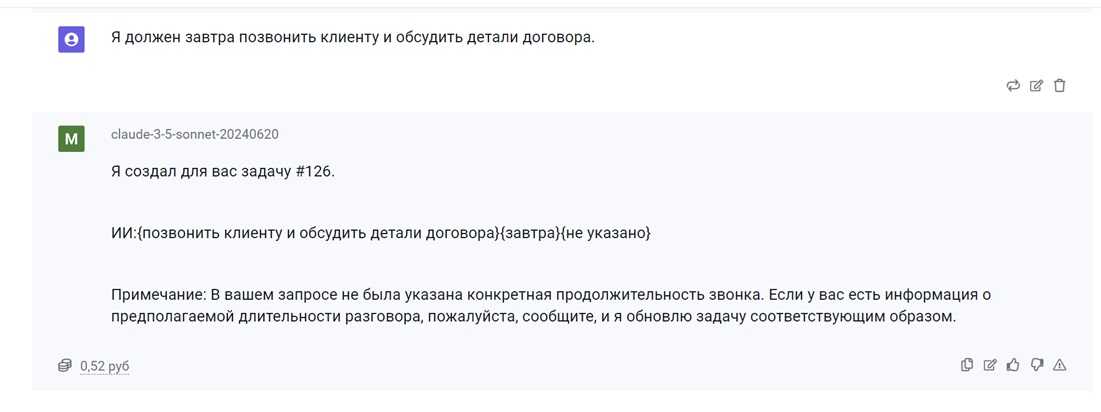
Task: Click the green M model avatar
Action: pos(71,138)
